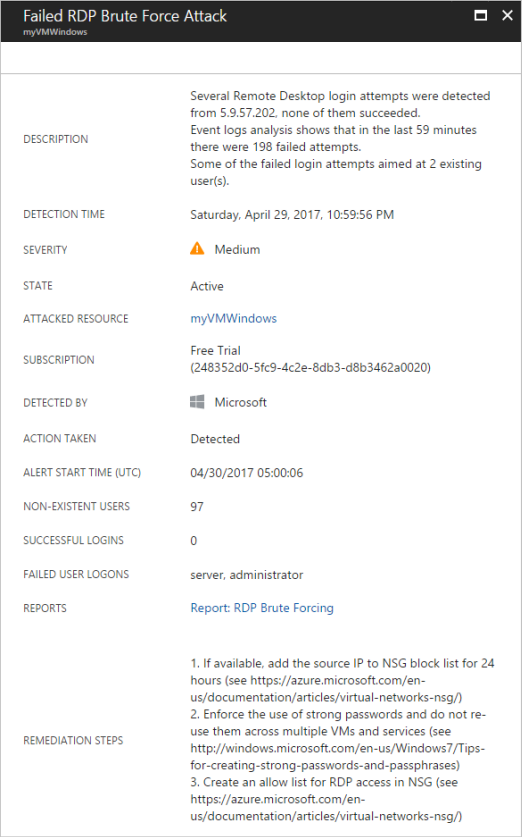Close the Failed RDP Brute Force Attack blade

pos(507,15)
